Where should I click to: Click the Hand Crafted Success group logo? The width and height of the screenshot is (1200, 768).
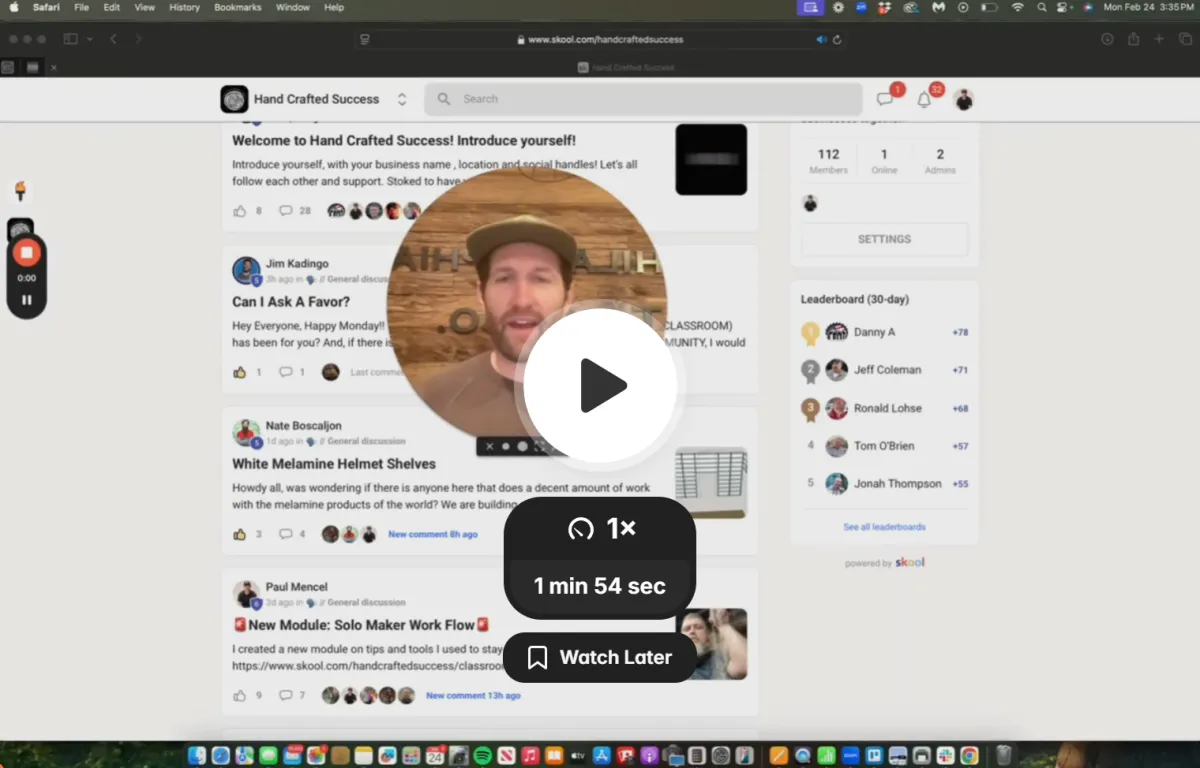pyautogui.click(x=234, y=99)
